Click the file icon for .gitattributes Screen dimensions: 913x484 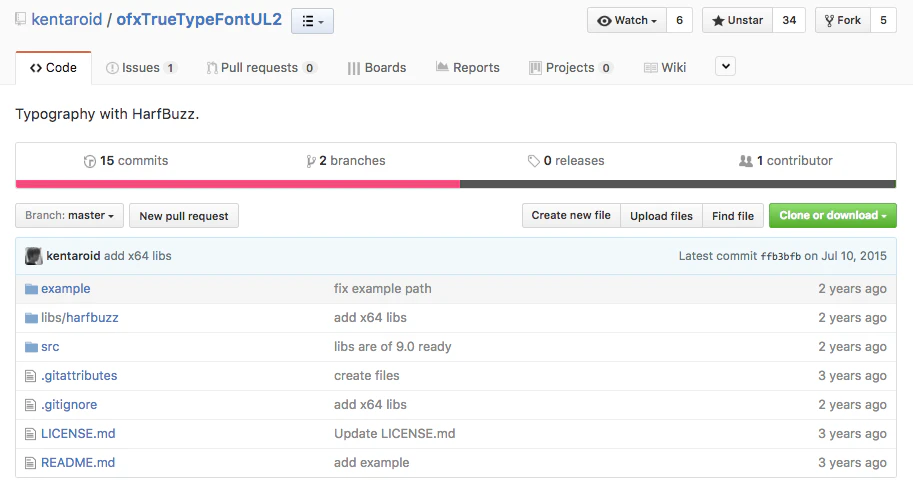(x=31, y=376)
